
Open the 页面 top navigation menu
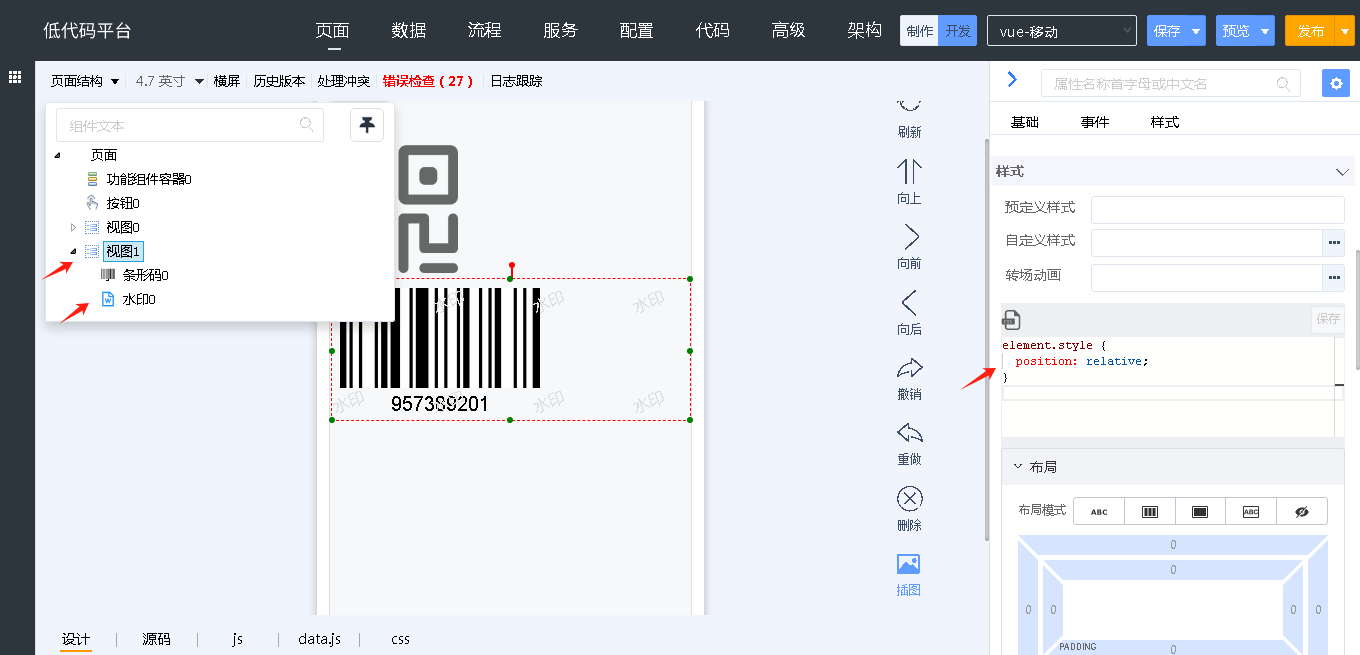[x=333, y=30]
